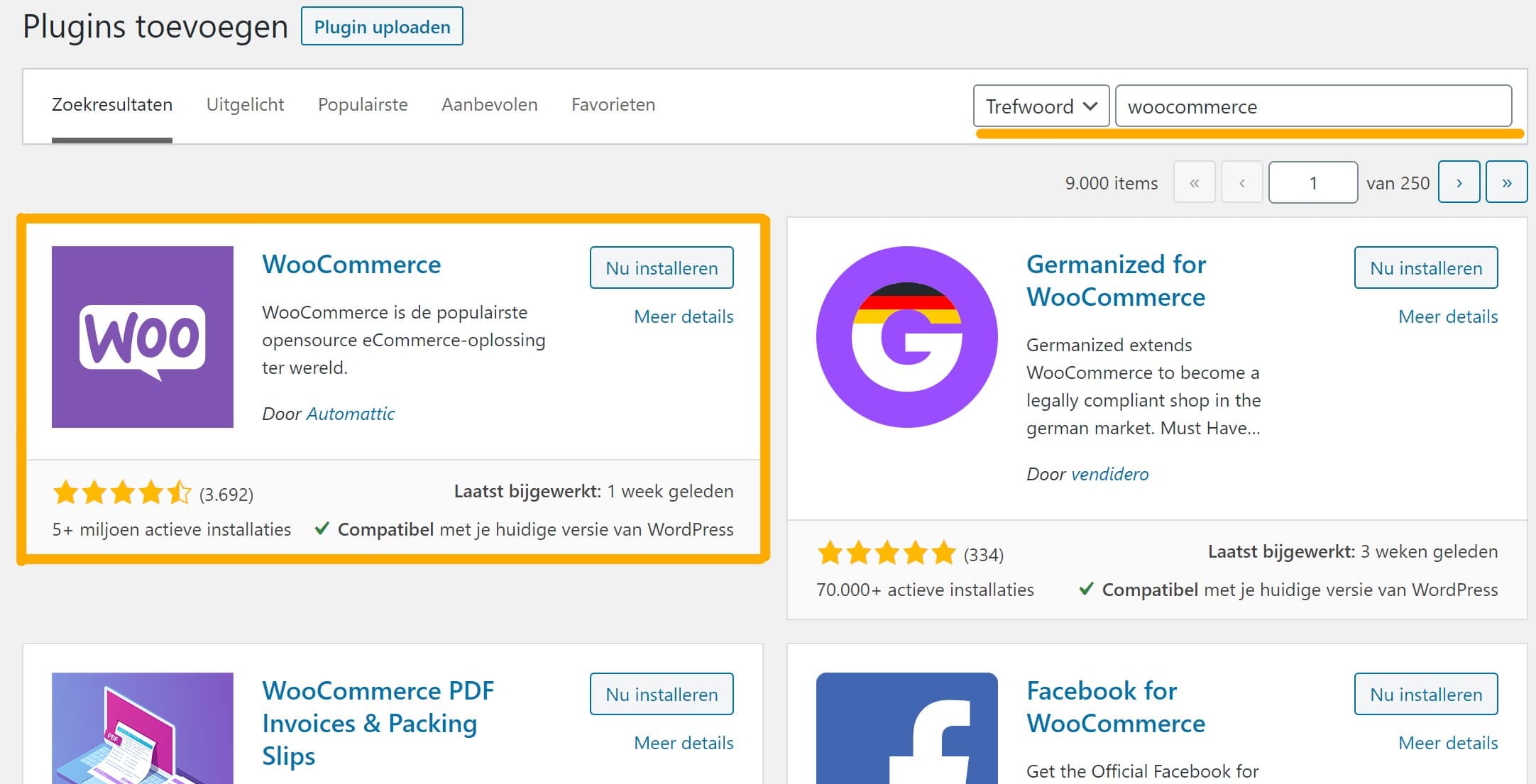This screenshot has width=1536, height=784.
Task: Open the Automattic author link
Action: pos(351,414)
